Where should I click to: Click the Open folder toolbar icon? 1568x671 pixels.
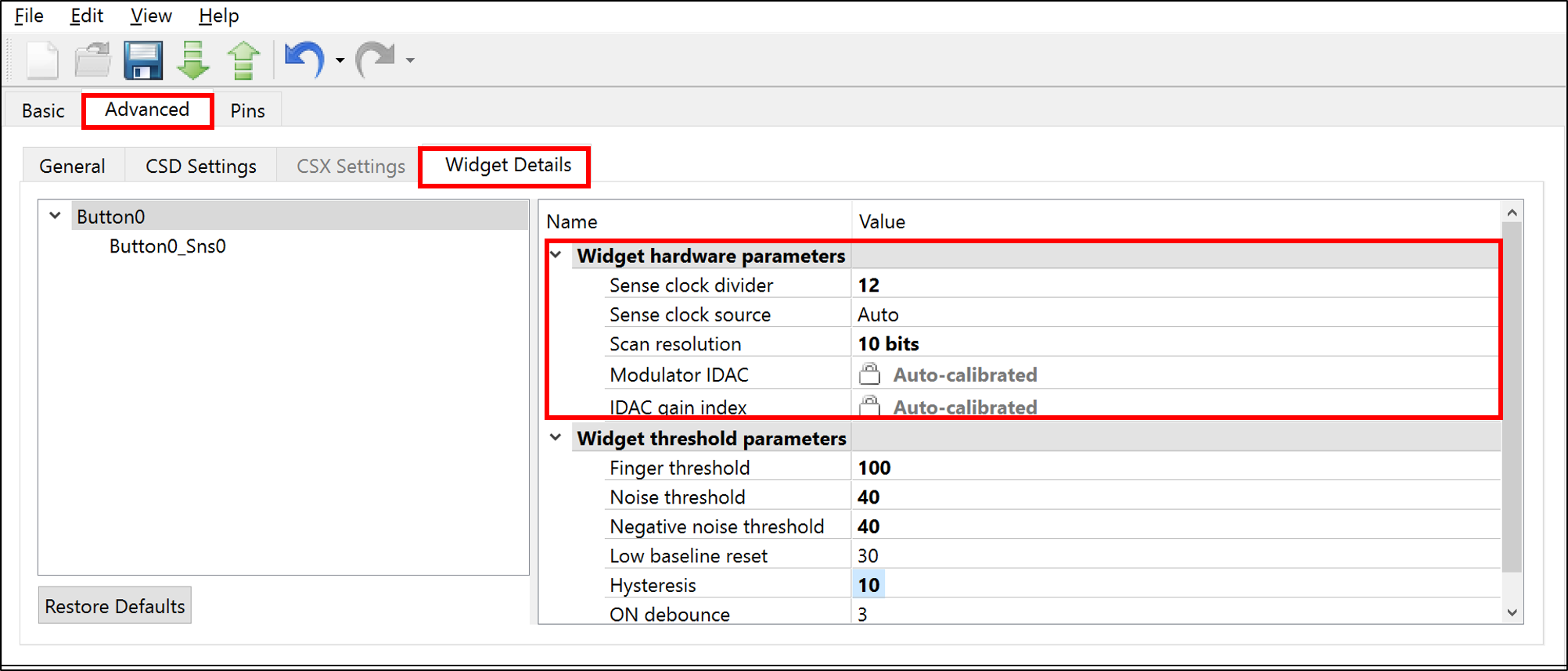93,60
